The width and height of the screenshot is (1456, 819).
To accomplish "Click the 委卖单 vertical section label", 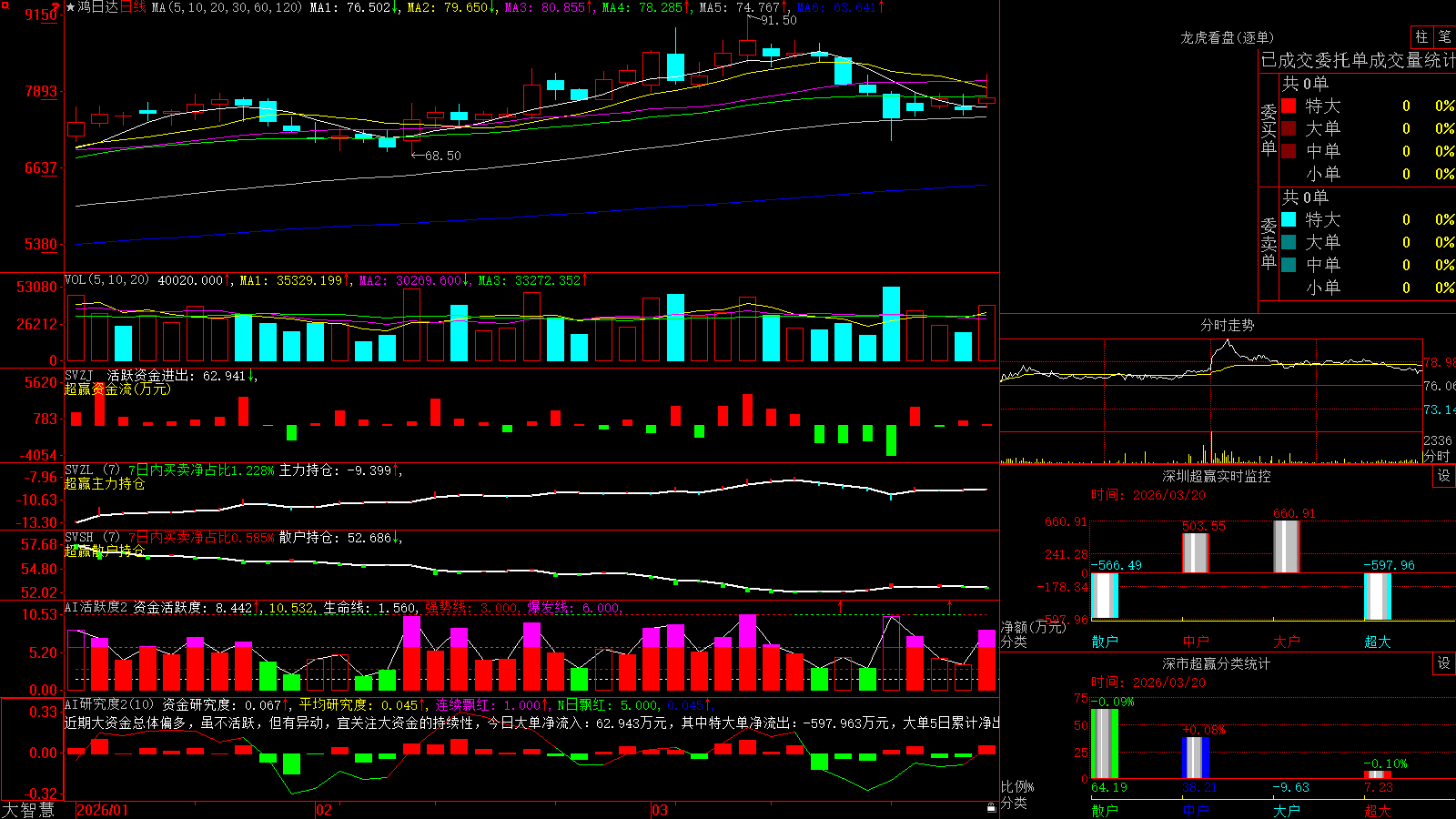I will click(1269, 243).
